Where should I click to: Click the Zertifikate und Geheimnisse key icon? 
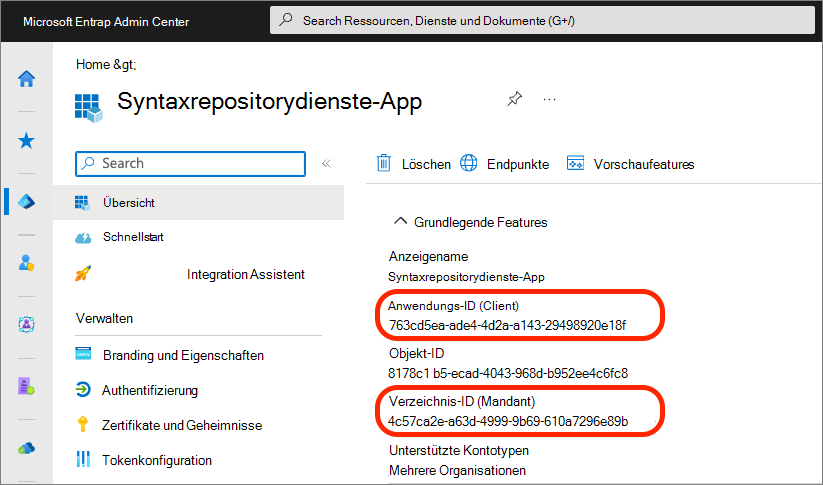pyautogui.click(x=82, y=424)
